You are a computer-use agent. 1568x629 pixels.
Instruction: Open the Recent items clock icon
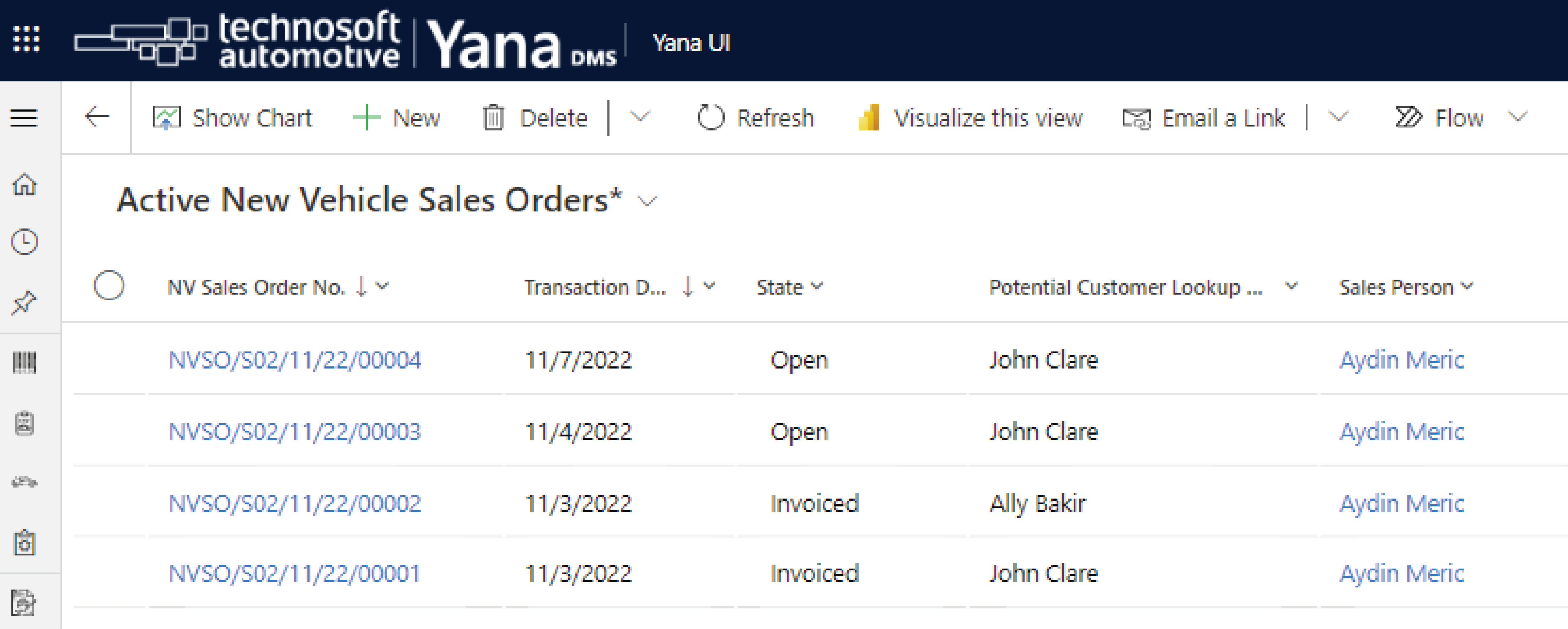coord(25,242)
